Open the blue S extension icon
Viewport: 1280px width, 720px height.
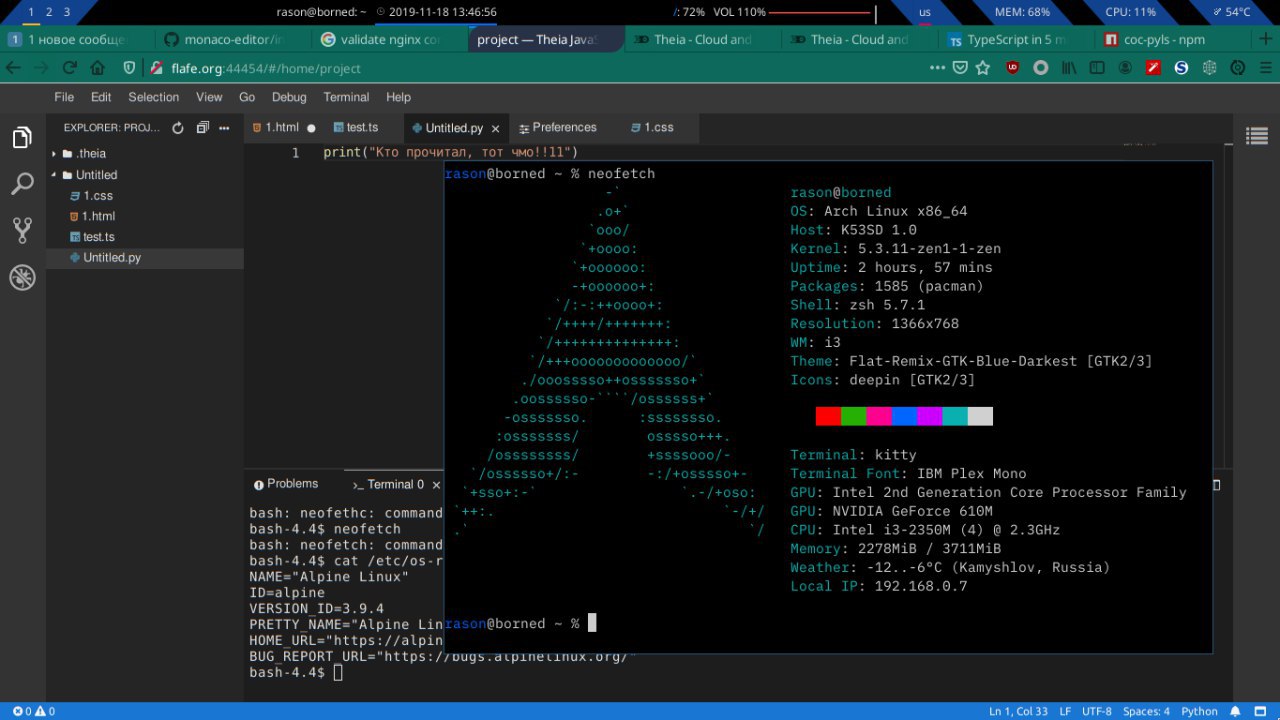(1181, 68)
